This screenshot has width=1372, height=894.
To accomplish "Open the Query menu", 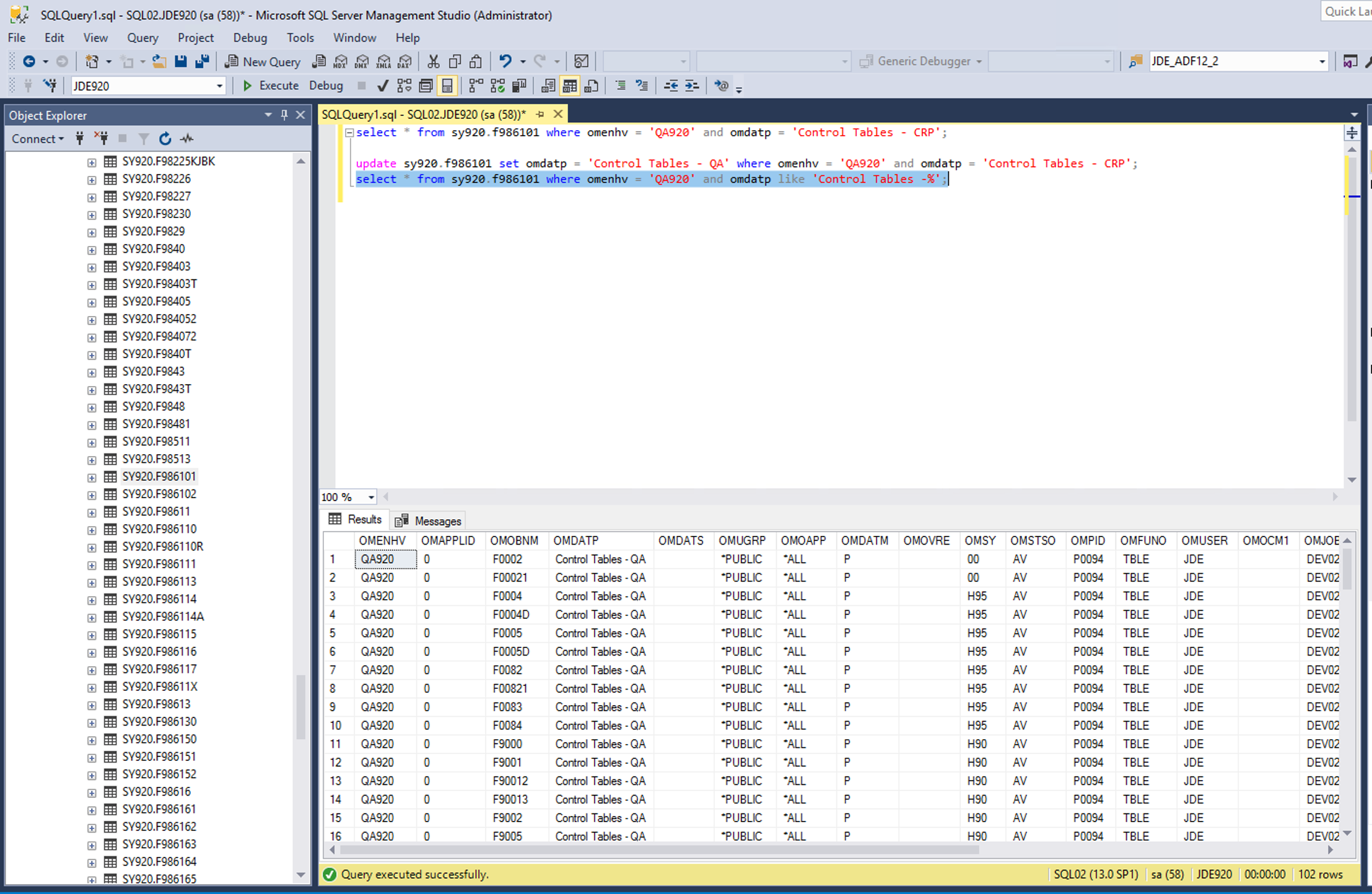I will pos(140,37).
